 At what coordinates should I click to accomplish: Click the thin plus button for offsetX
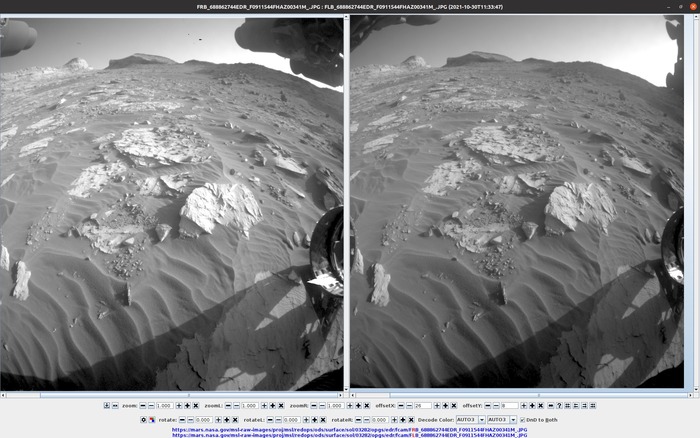pyautogui.click(x=437, y=405)
